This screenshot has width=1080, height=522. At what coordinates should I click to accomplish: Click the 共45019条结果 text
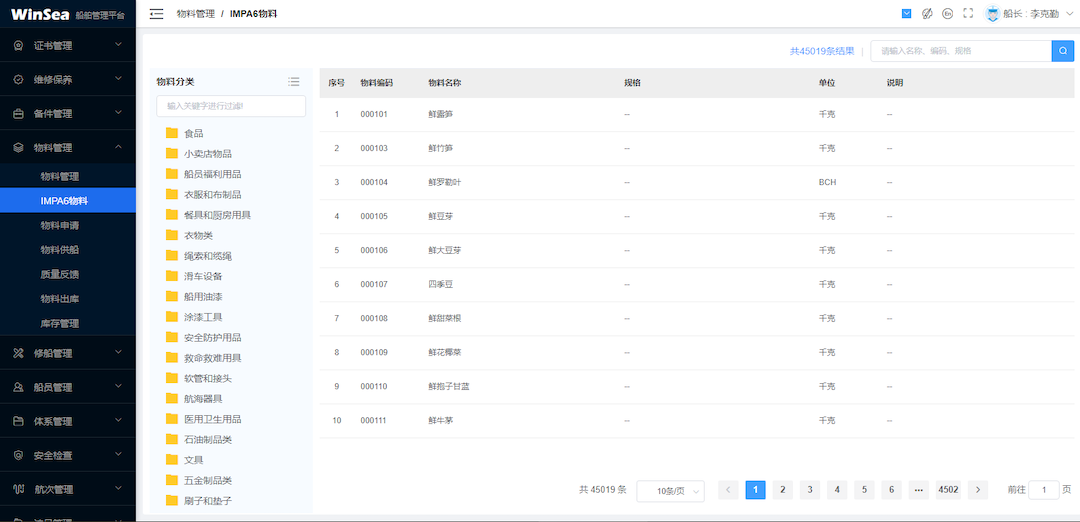822,51
